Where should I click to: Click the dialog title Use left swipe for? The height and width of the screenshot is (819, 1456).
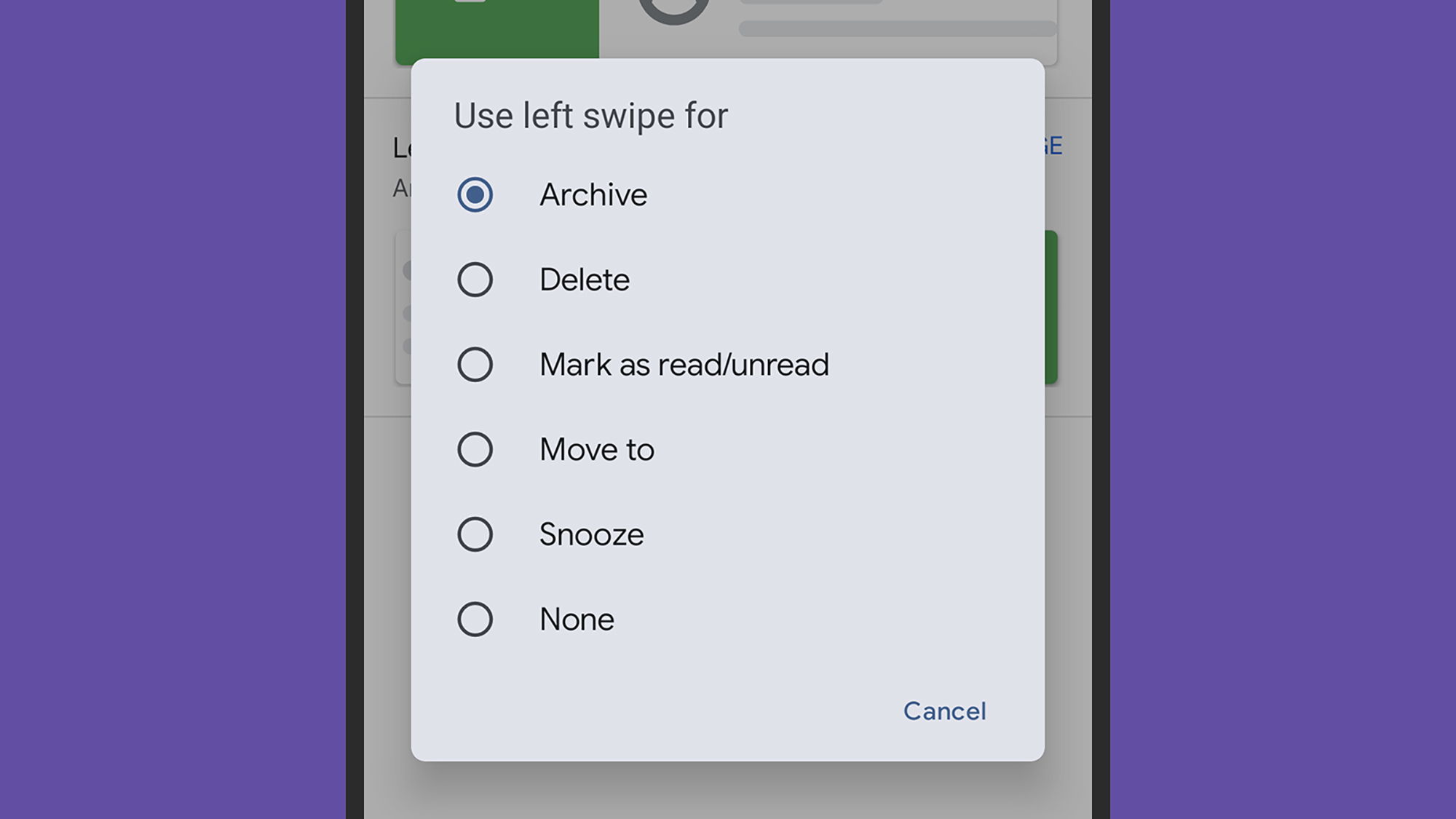click(x=590, y=114)
